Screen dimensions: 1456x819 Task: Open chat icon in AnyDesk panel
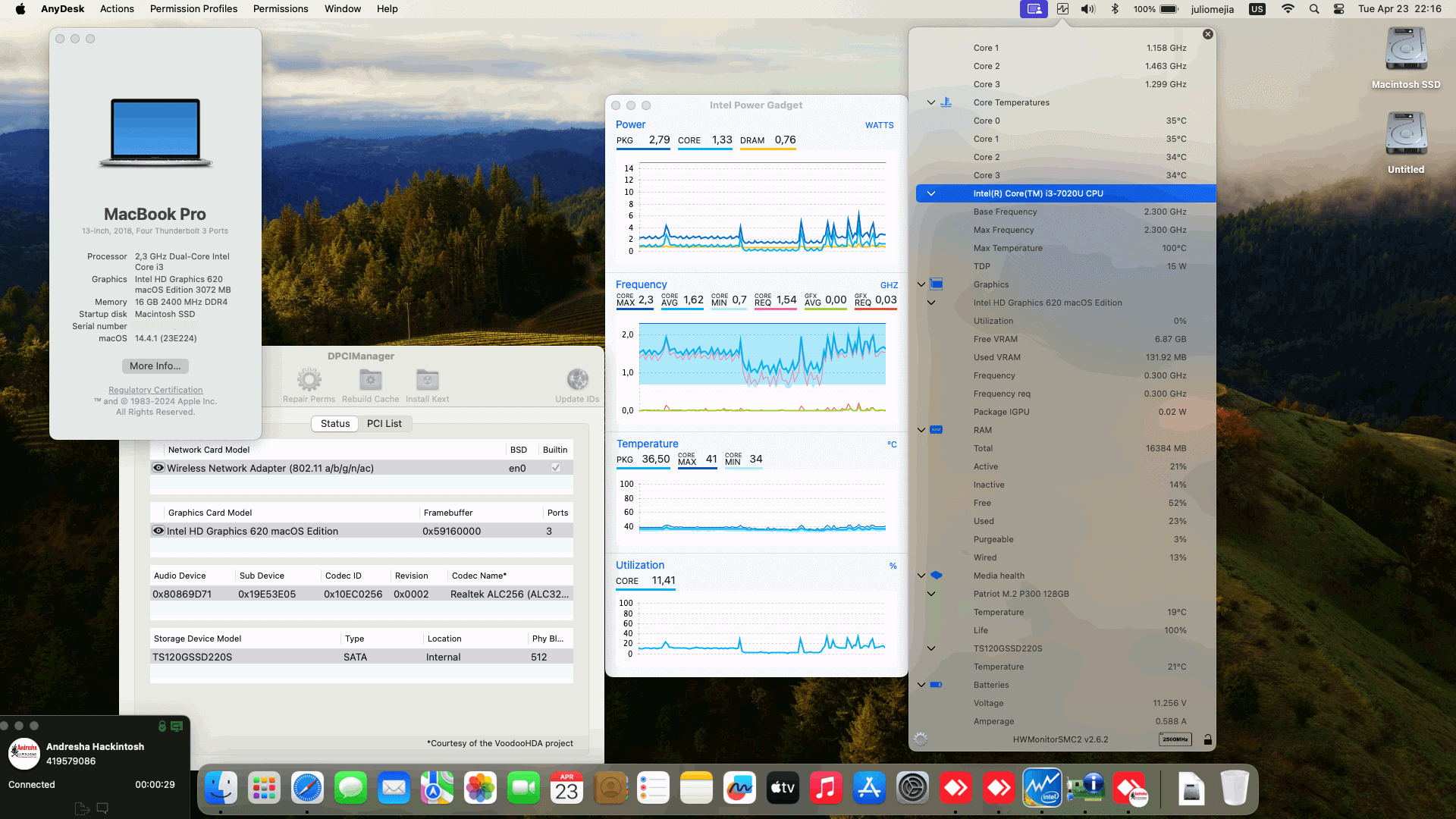pos(102,808)
